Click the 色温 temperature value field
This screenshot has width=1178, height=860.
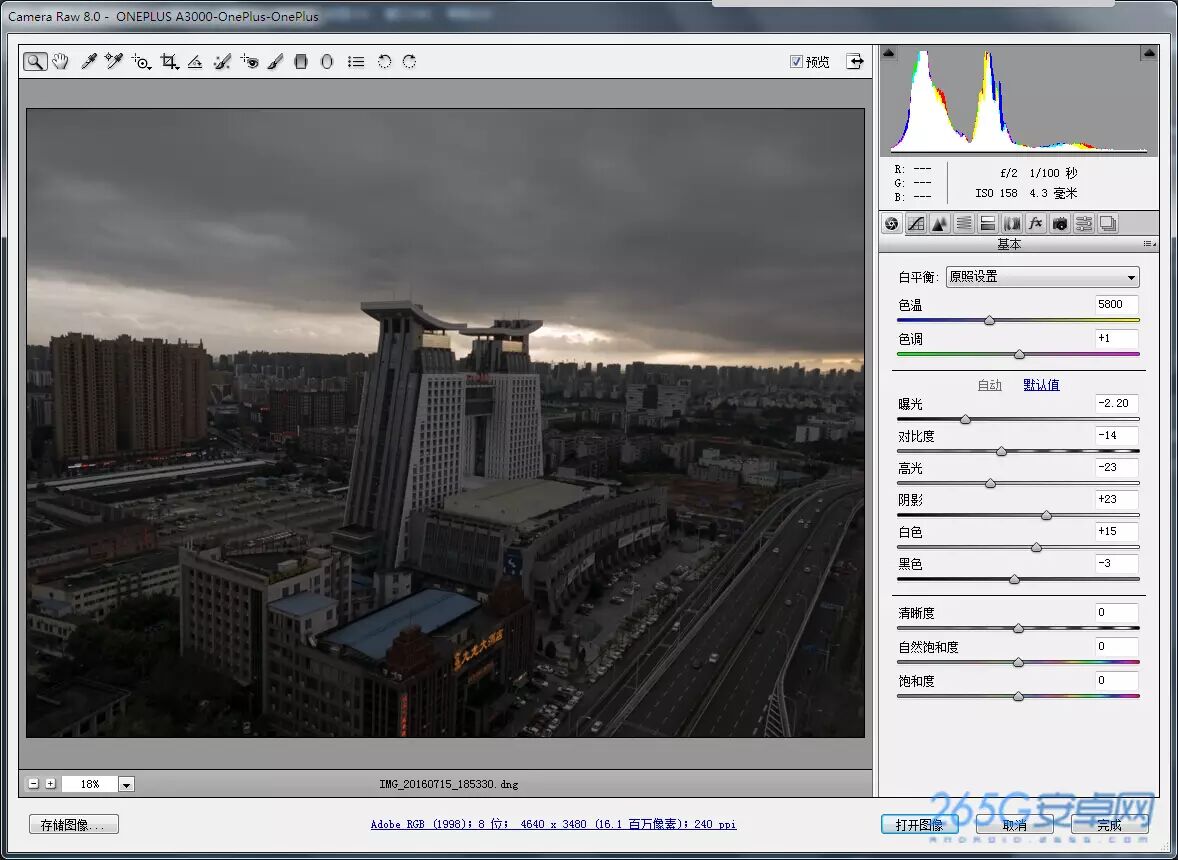pos(1116,304)
